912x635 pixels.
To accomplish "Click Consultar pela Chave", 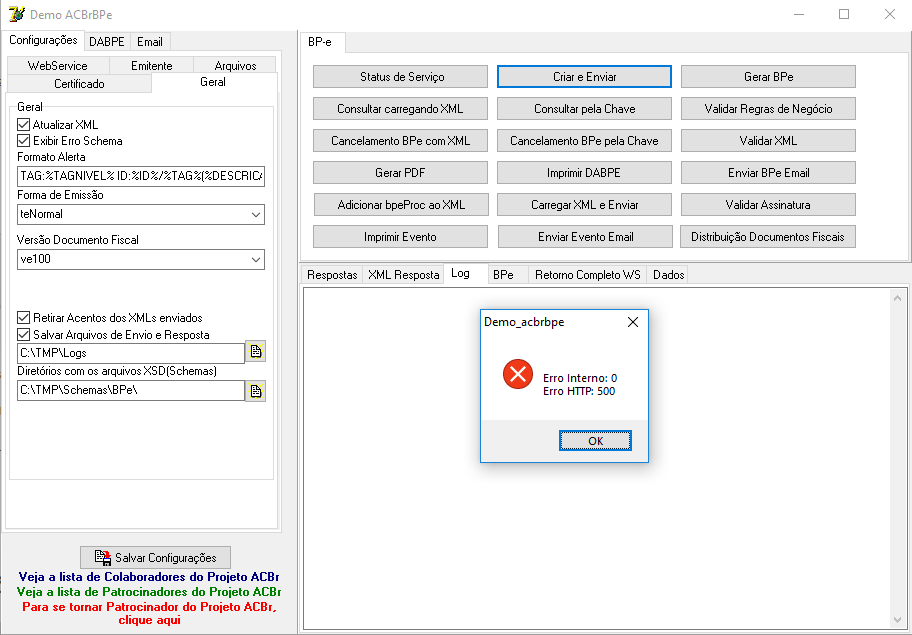I will (x=585, y=109).
